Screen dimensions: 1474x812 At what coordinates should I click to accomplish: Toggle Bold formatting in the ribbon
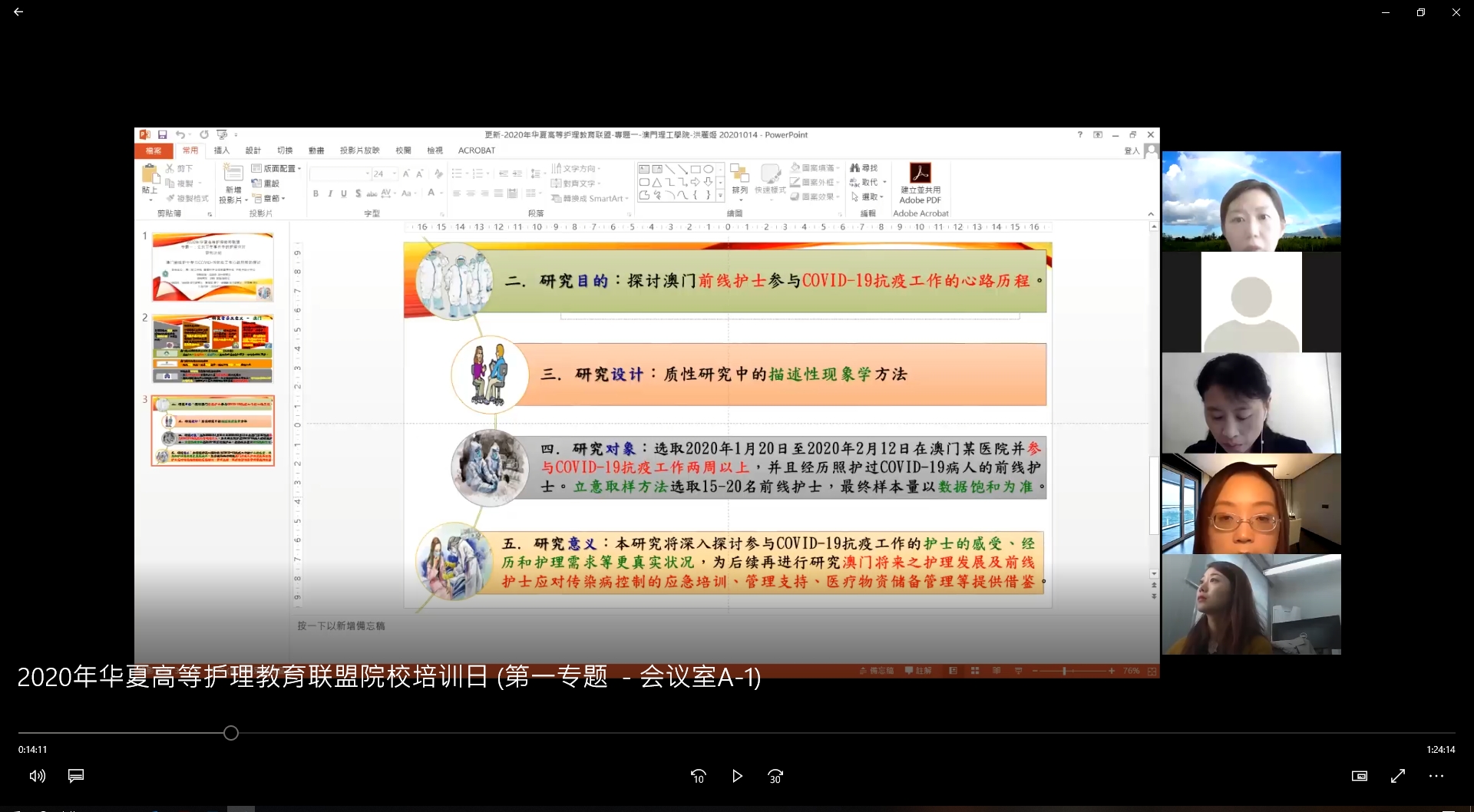tap(316, 193)
